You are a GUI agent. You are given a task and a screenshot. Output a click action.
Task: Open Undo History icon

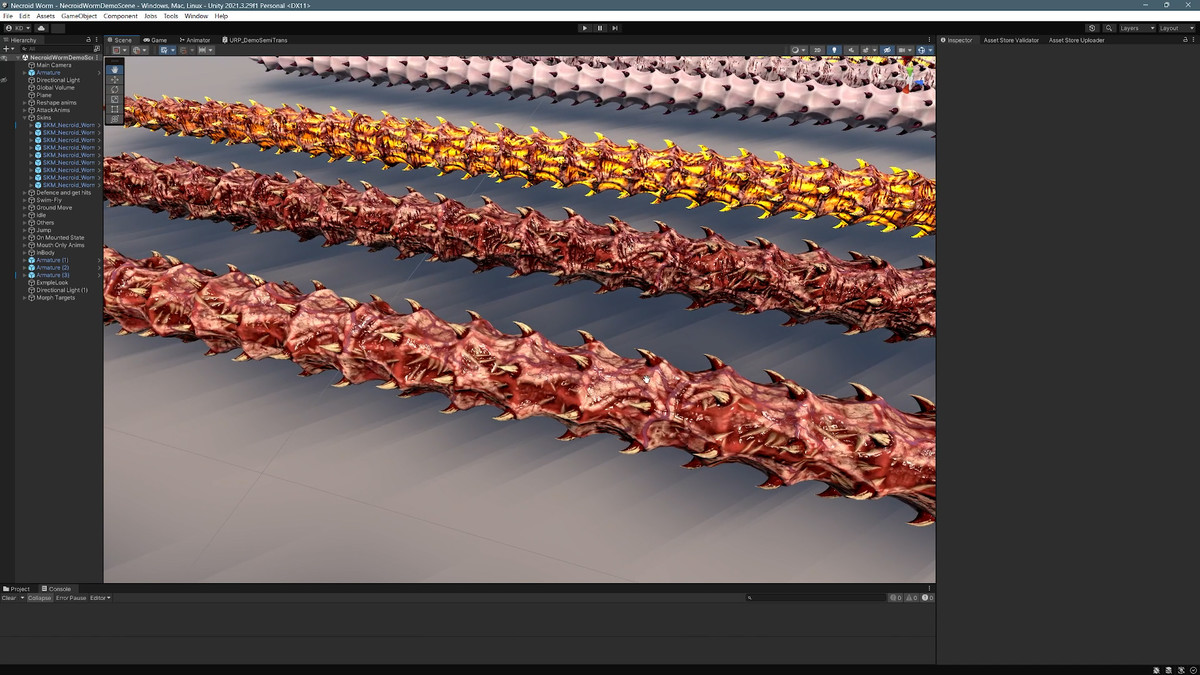pyautogui.click(x=1092, y=28)
